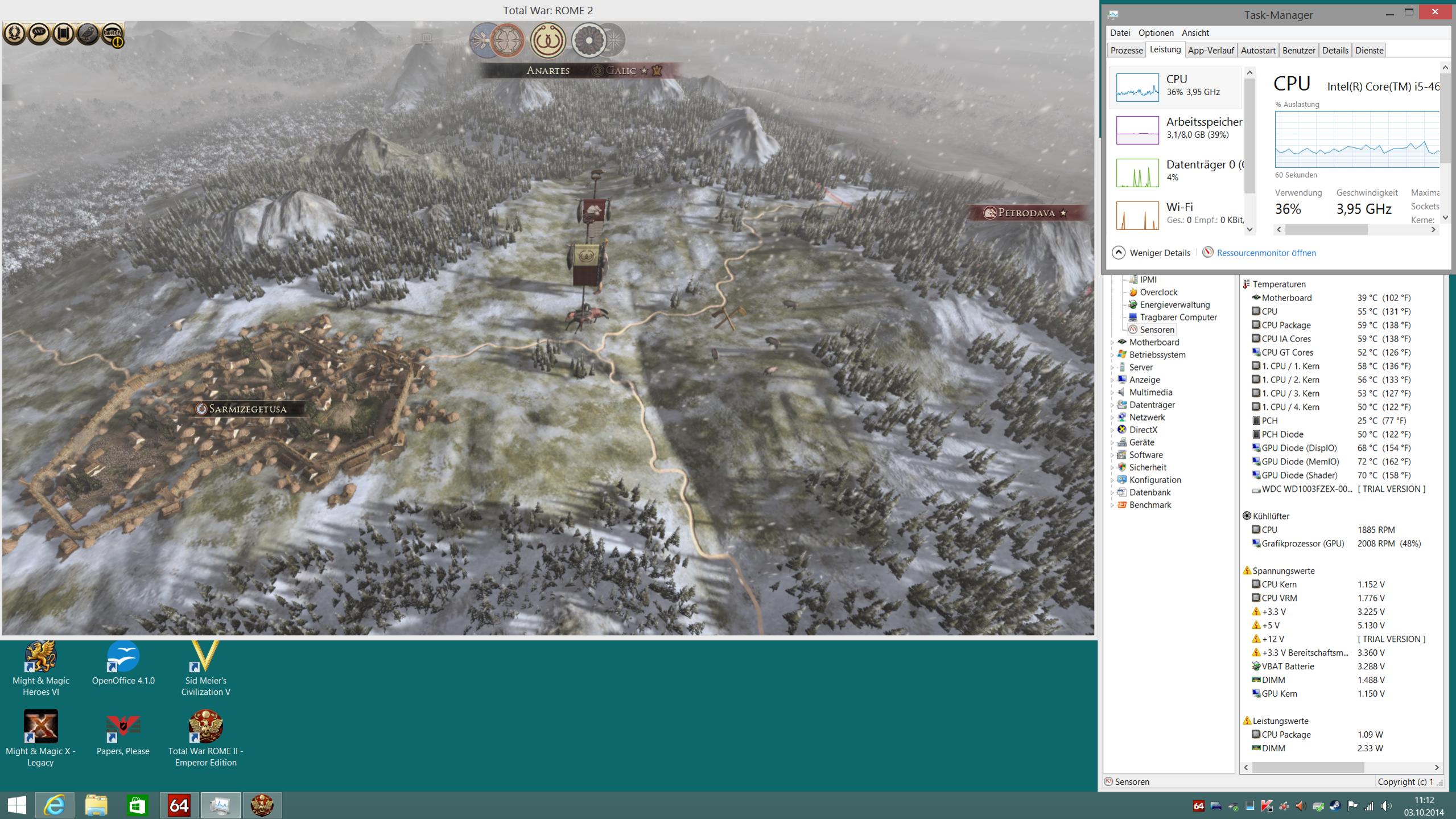Viewport: 1456px width, 819px height.
Task: Open AIDA64 from the taskbar
Action: click(x=179, y=805)
